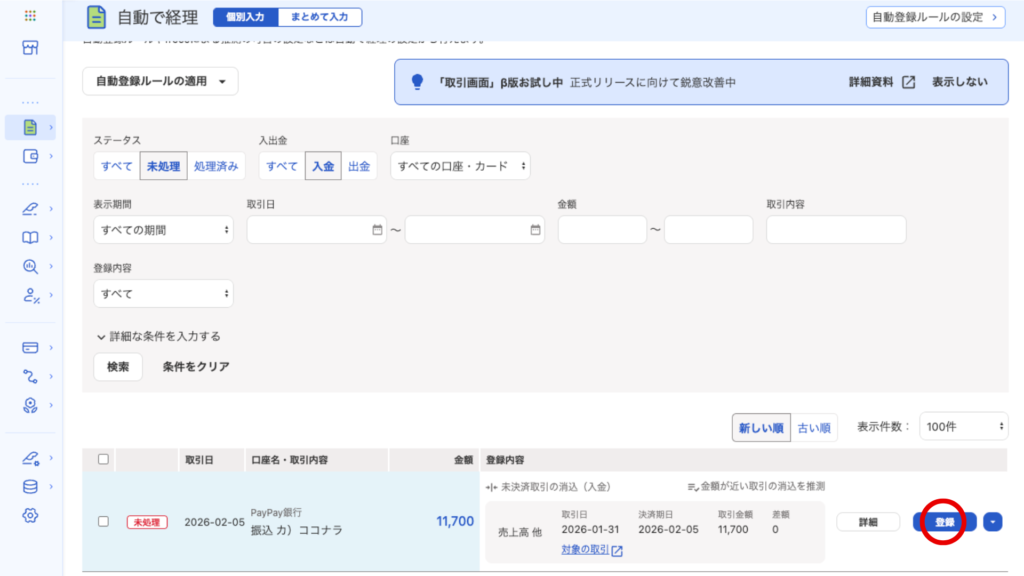Tick the checkbox for the PayPay銀行 row
1024x576 pixels.
(103, 521)
